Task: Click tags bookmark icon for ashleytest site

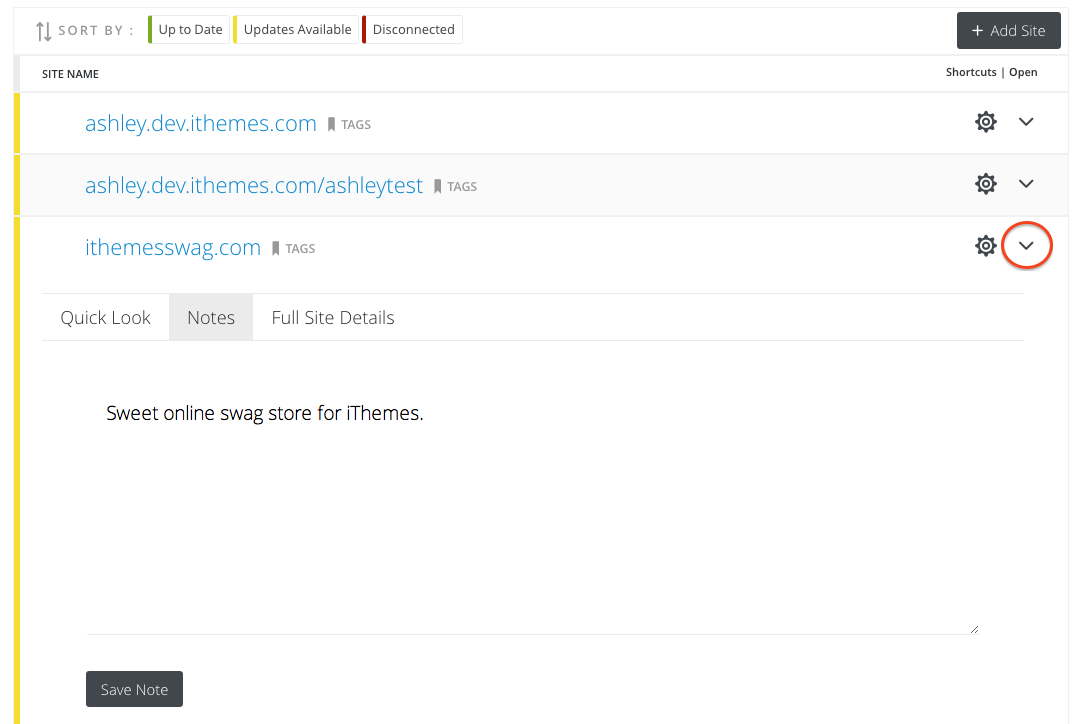Action: click(437, 186)
